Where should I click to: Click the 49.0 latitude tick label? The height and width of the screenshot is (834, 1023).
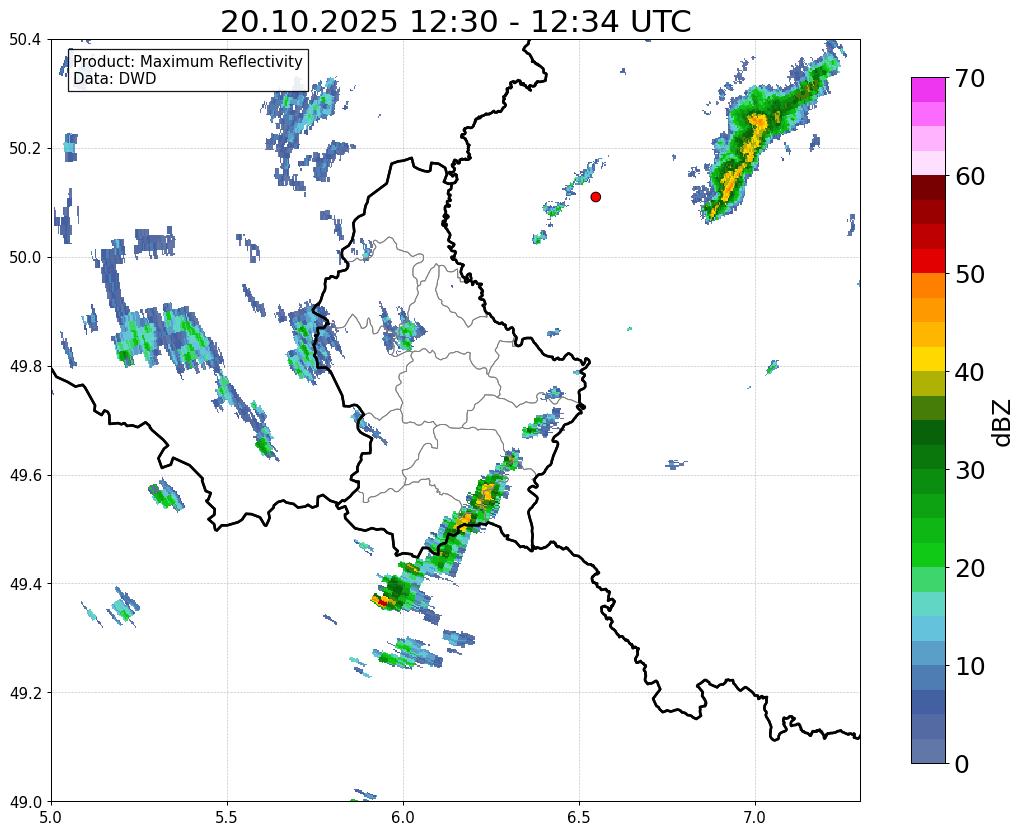click(x=25, y=801)
